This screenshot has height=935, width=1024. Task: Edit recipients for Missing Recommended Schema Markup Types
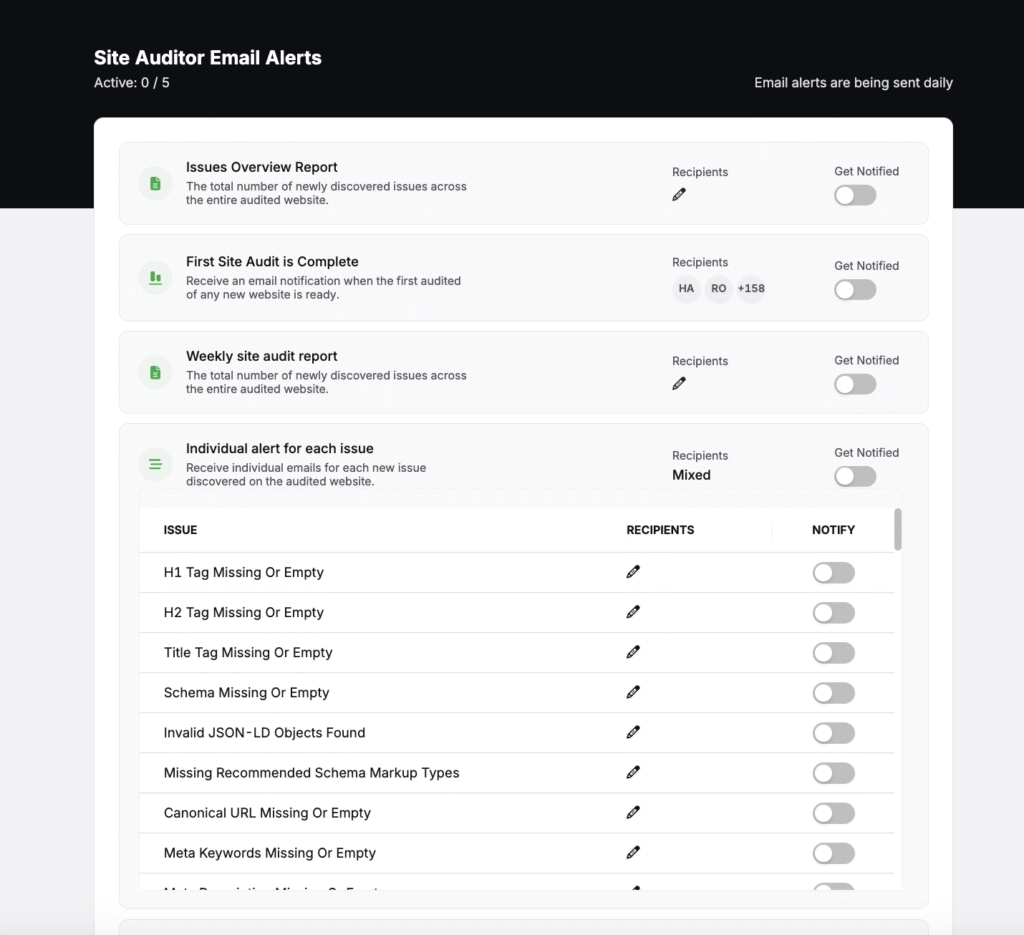click(x=633, y=772)
